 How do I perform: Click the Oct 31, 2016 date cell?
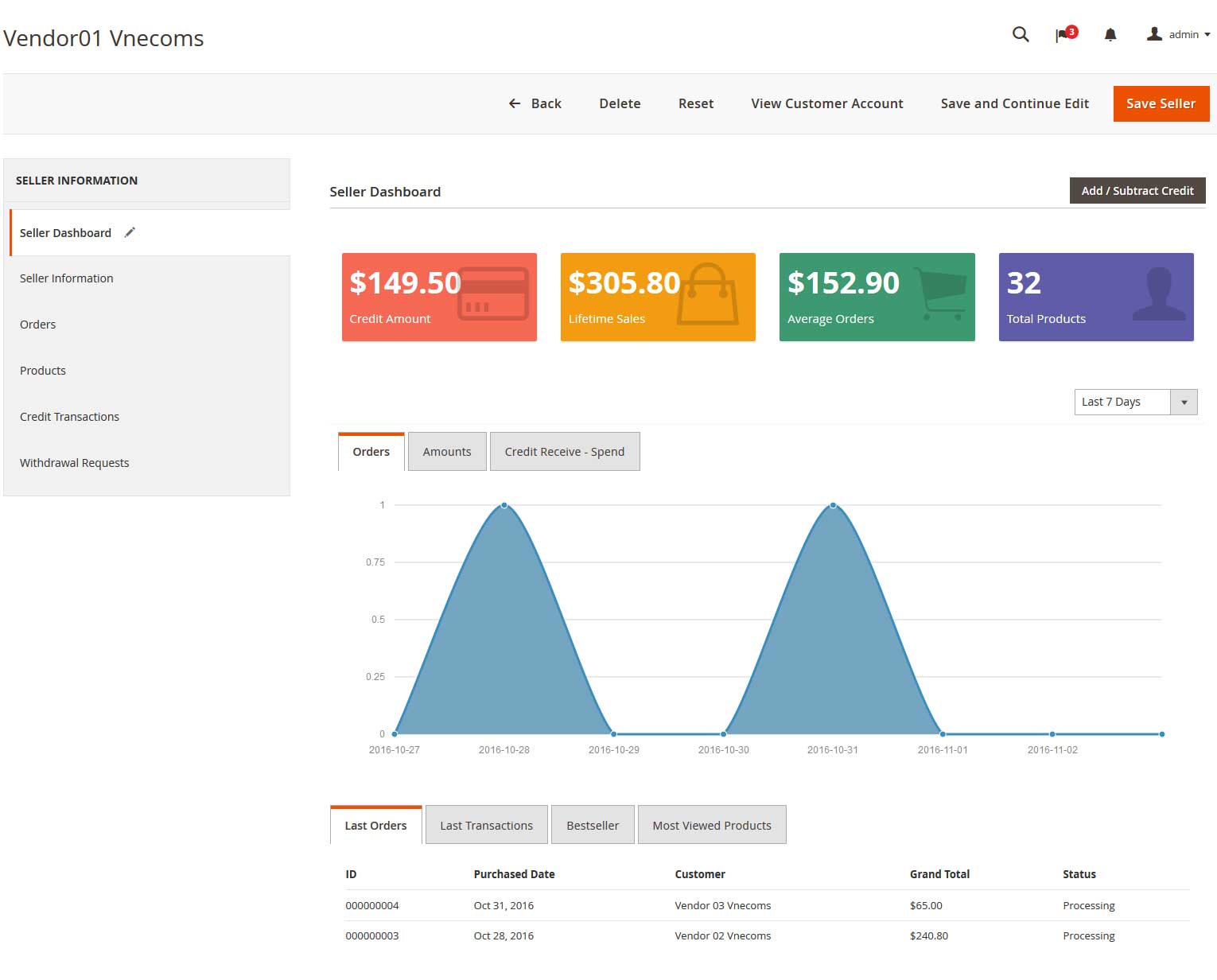504,905
